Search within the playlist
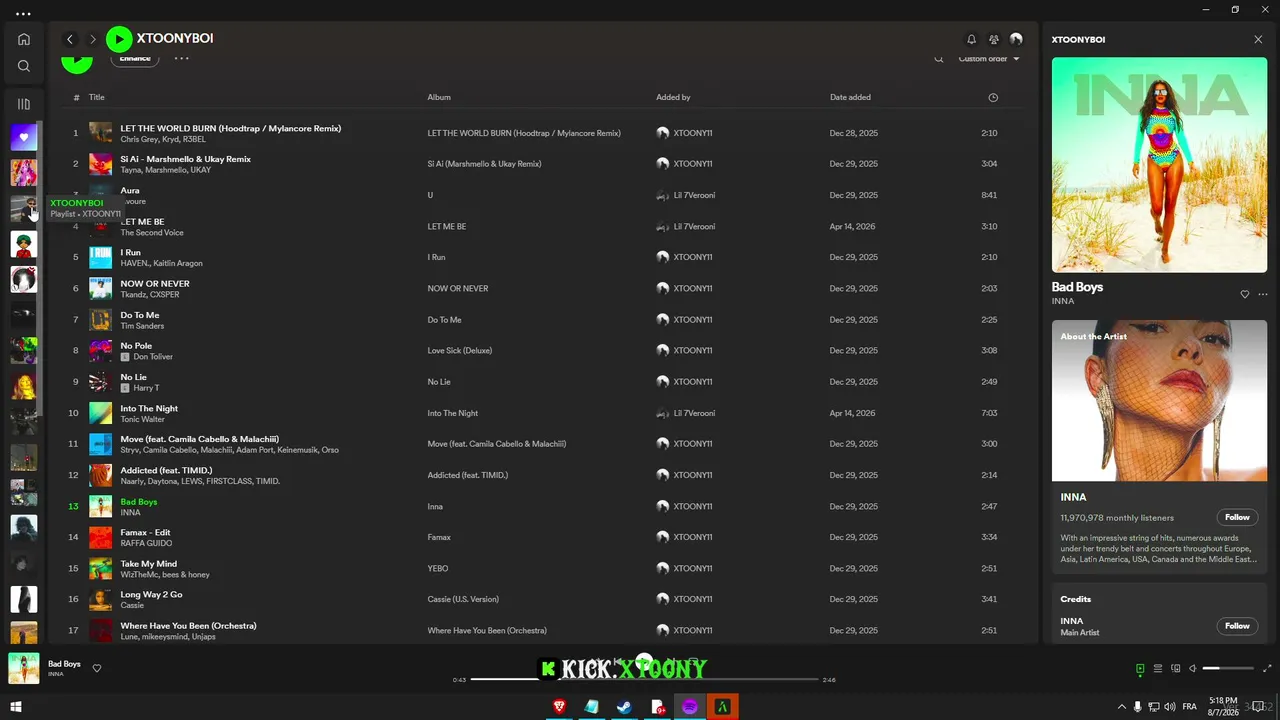This screenshot has width=1280, height=720. [939, 59]
